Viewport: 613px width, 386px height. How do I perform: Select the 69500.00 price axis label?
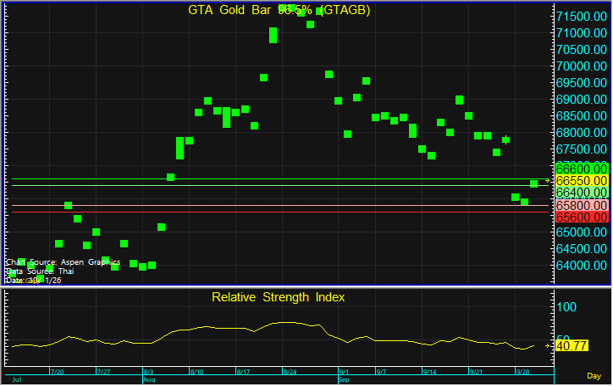(x=581, y=83)
